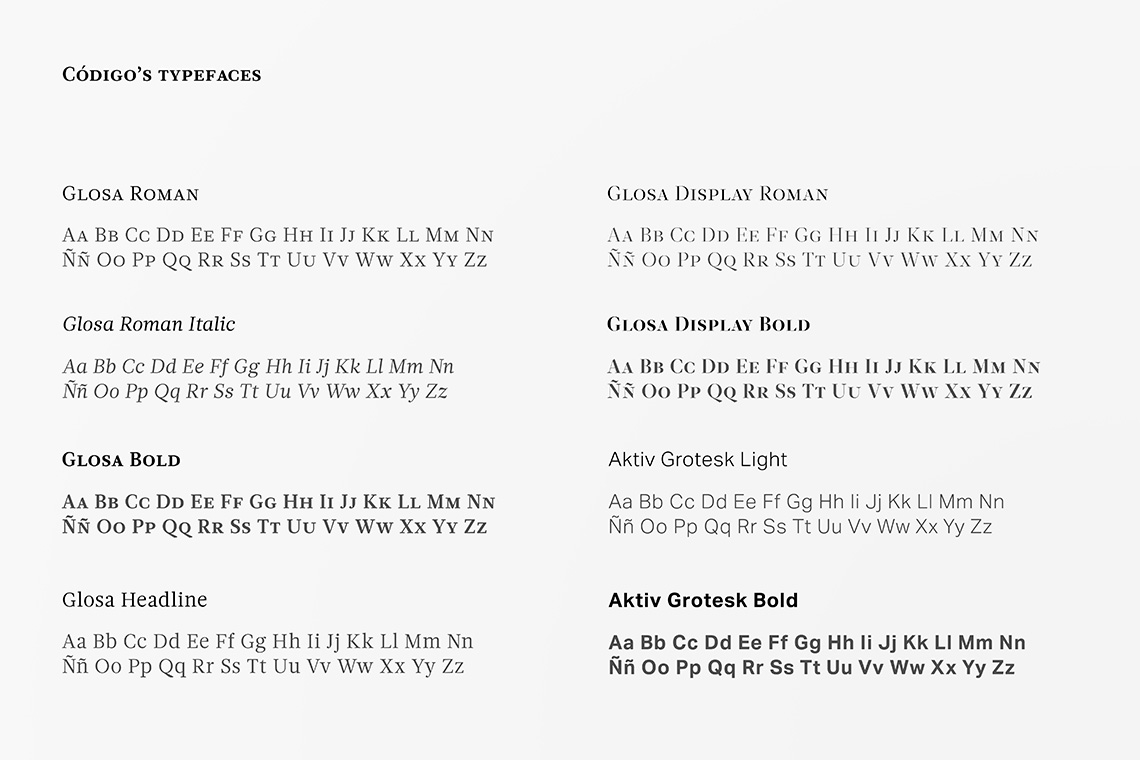Click the Glosa Roman Italic heading
The image size is (1140, 760).
(x=149, y=324)
